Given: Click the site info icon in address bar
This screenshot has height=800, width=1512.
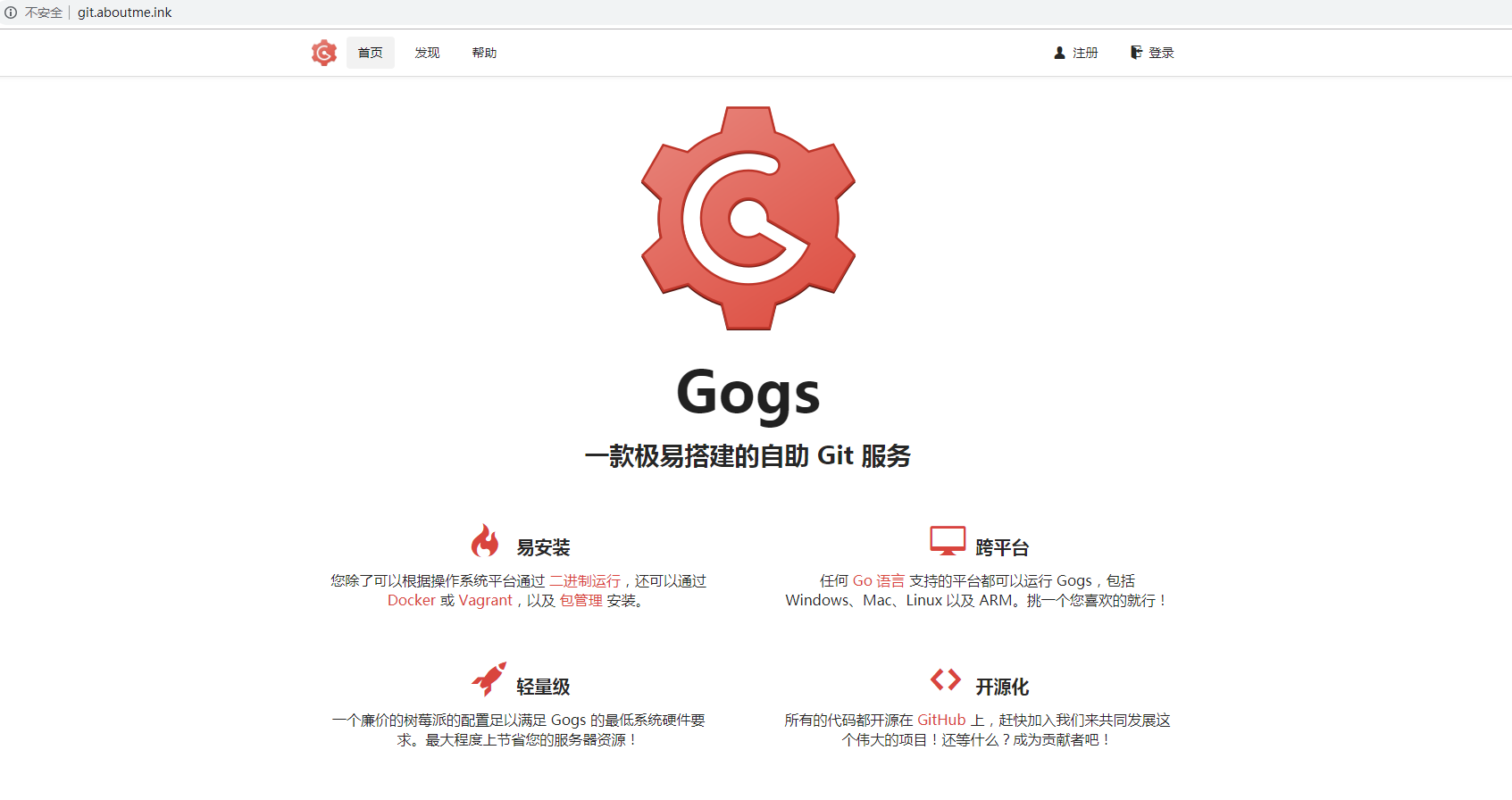Looking at the screenshot, I should tap(11, 12).
